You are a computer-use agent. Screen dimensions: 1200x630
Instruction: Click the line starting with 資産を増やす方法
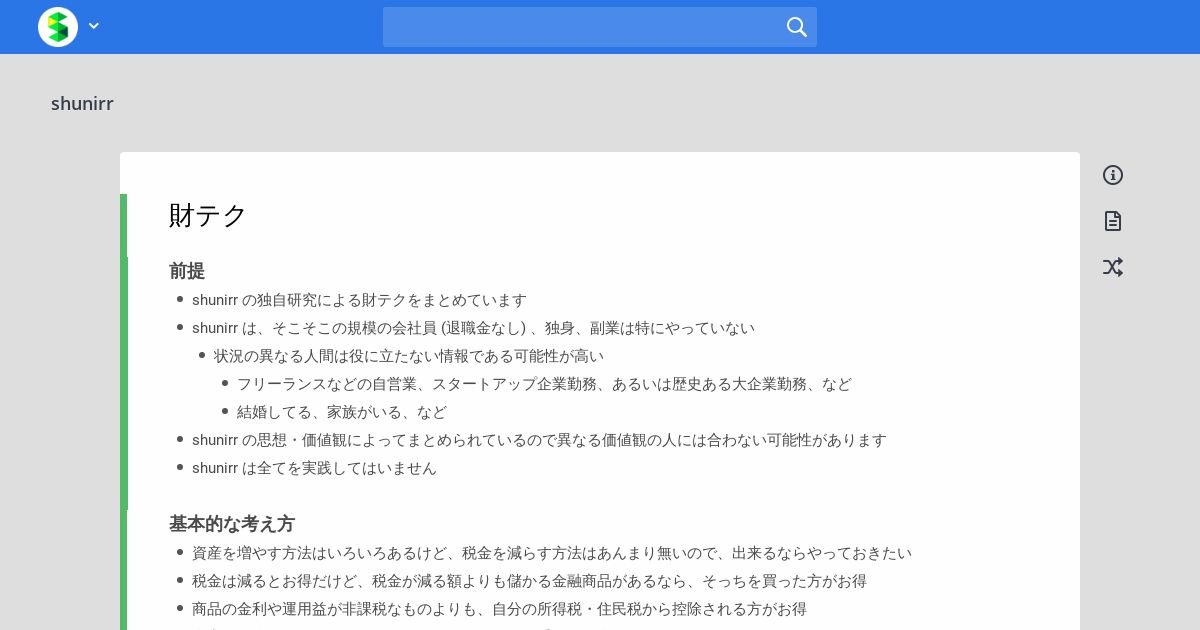tap(552, 553)
